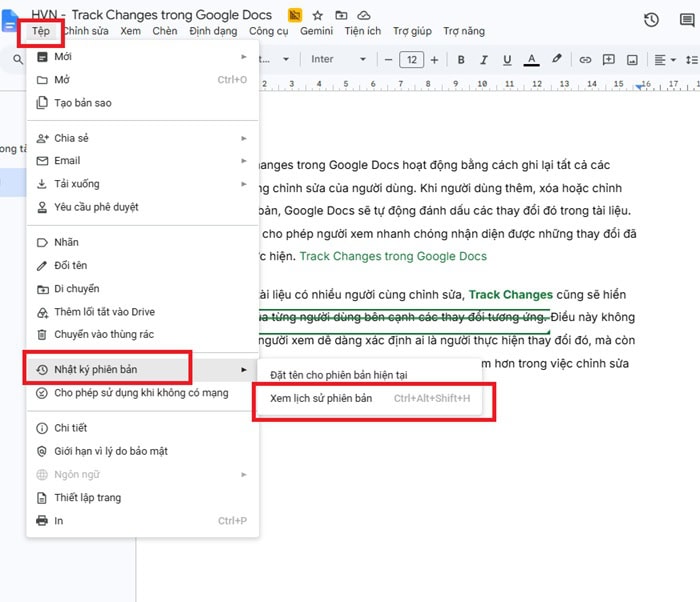This screenshot has height=602, width=700.
Task: Select Yêu cầu phê duyệt
Action: 142,207
